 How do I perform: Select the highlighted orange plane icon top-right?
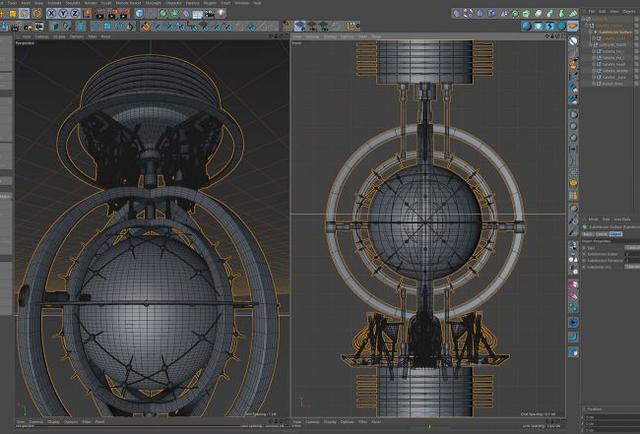pos(573,26)
